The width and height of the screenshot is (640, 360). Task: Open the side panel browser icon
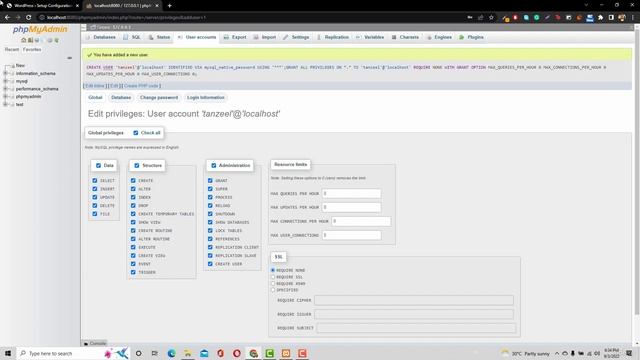pyautogui.click(x=611, y=18)
